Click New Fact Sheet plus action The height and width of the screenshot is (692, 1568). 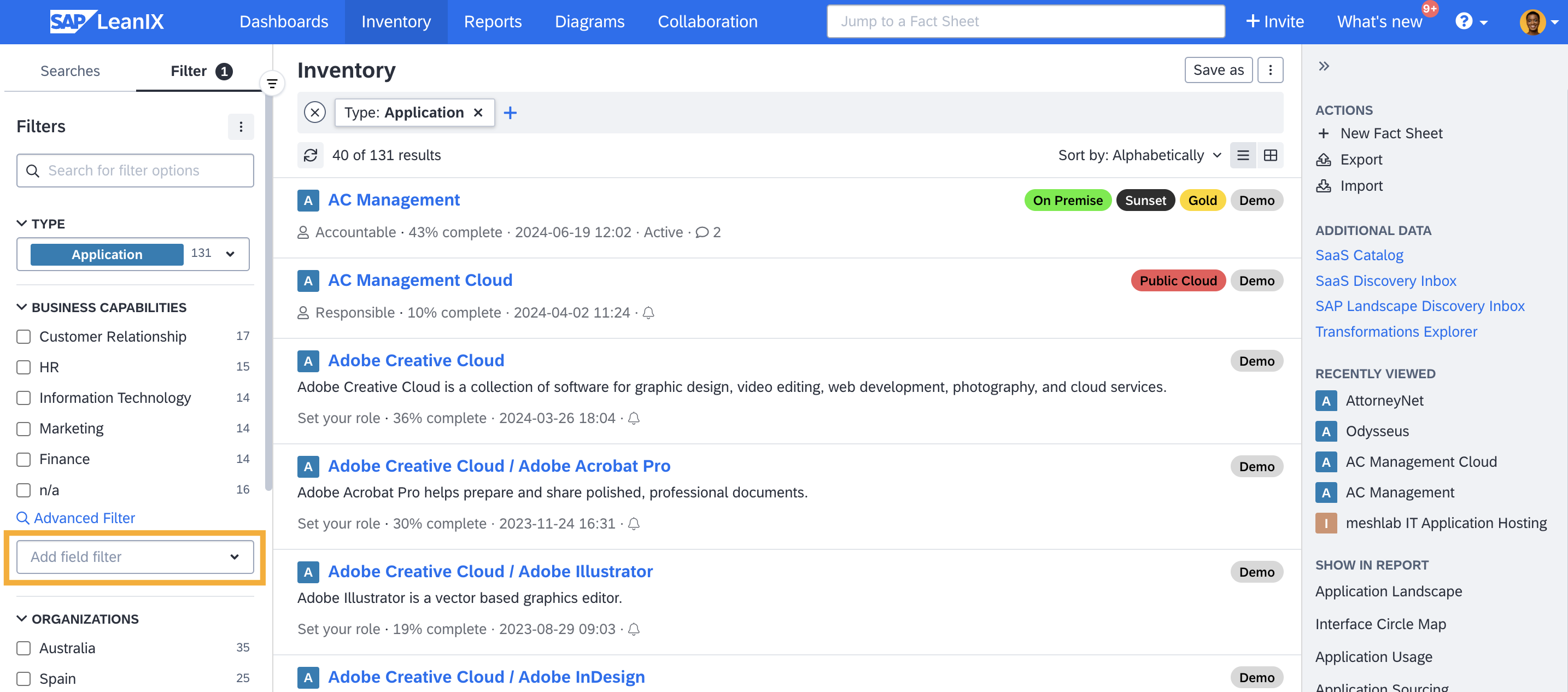click(1379, 133)
